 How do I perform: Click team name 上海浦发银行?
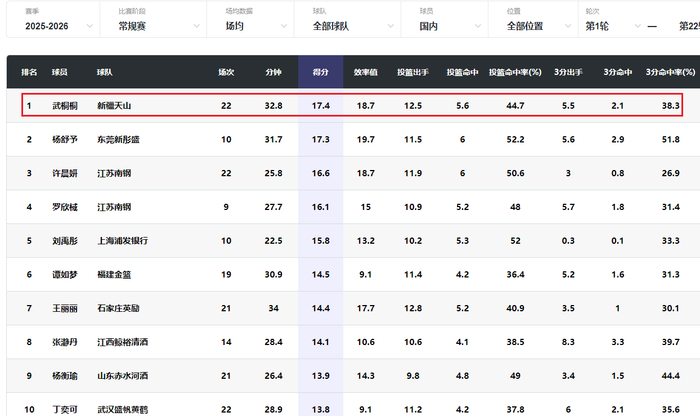[x=123, y=241]
